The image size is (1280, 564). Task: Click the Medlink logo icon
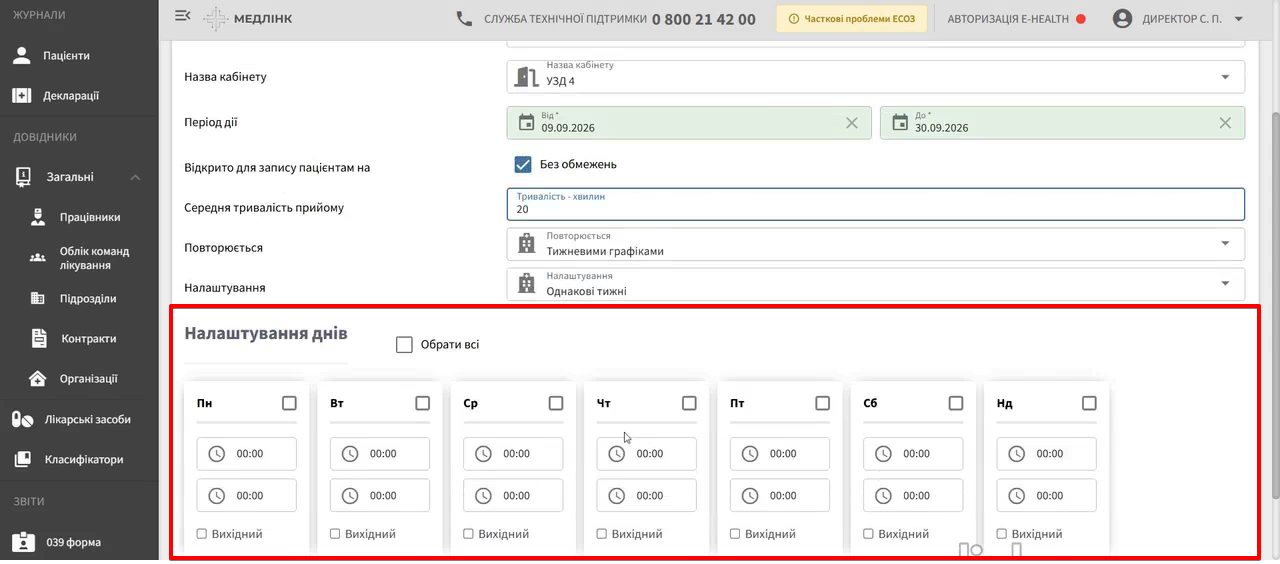[x=215, y=18]
